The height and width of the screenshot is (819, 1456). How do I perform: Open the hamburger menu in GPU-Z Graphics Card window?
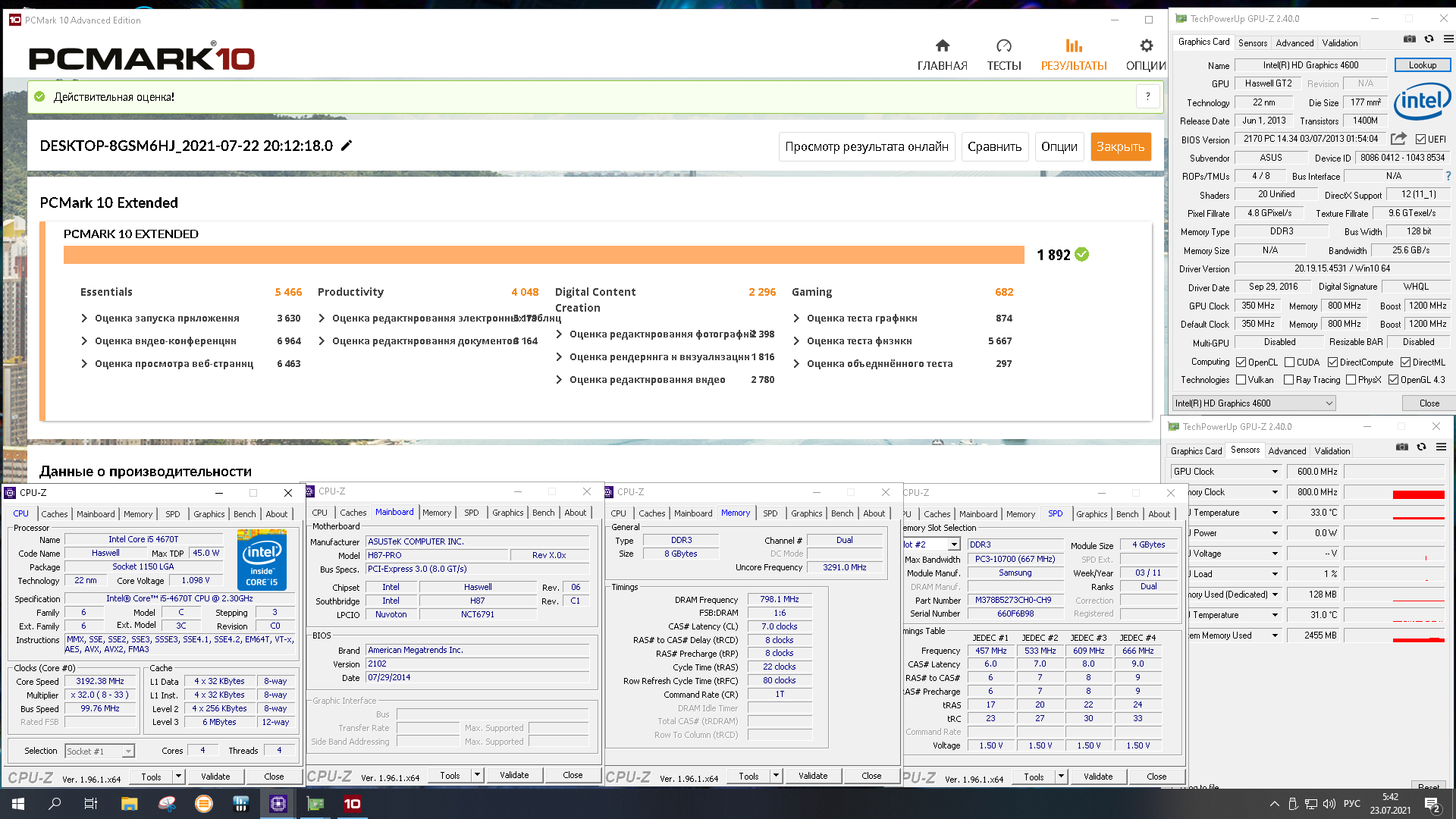pyautogui.click(x=1448, y=39)
